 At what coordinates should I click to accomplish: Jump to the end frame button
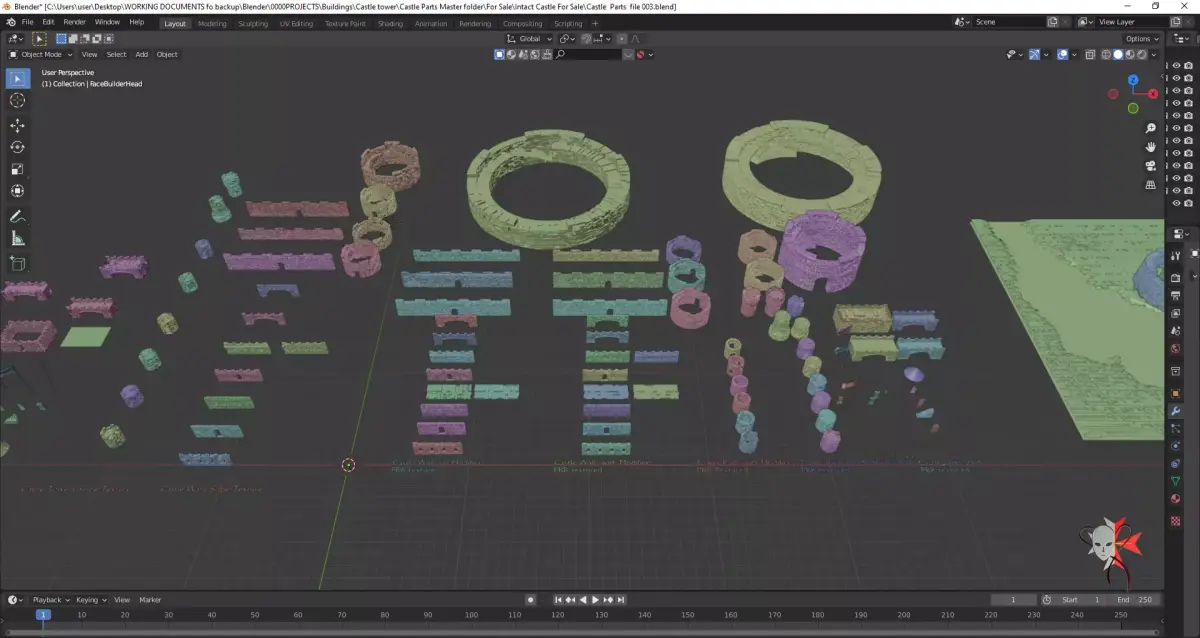(x=621, y=600)
